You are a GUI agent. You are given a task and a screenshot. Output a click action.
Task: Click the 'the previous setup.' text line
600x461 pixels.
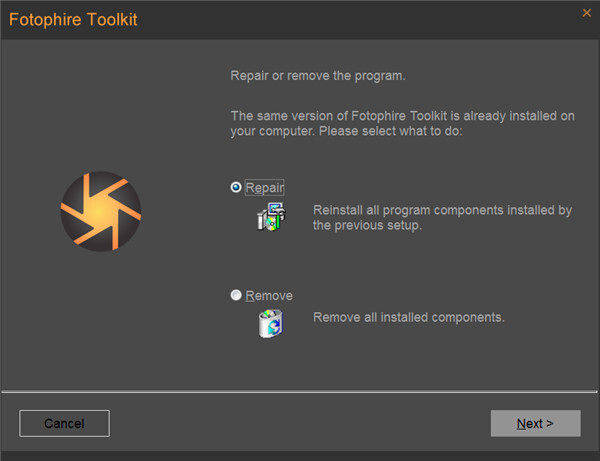367,225
